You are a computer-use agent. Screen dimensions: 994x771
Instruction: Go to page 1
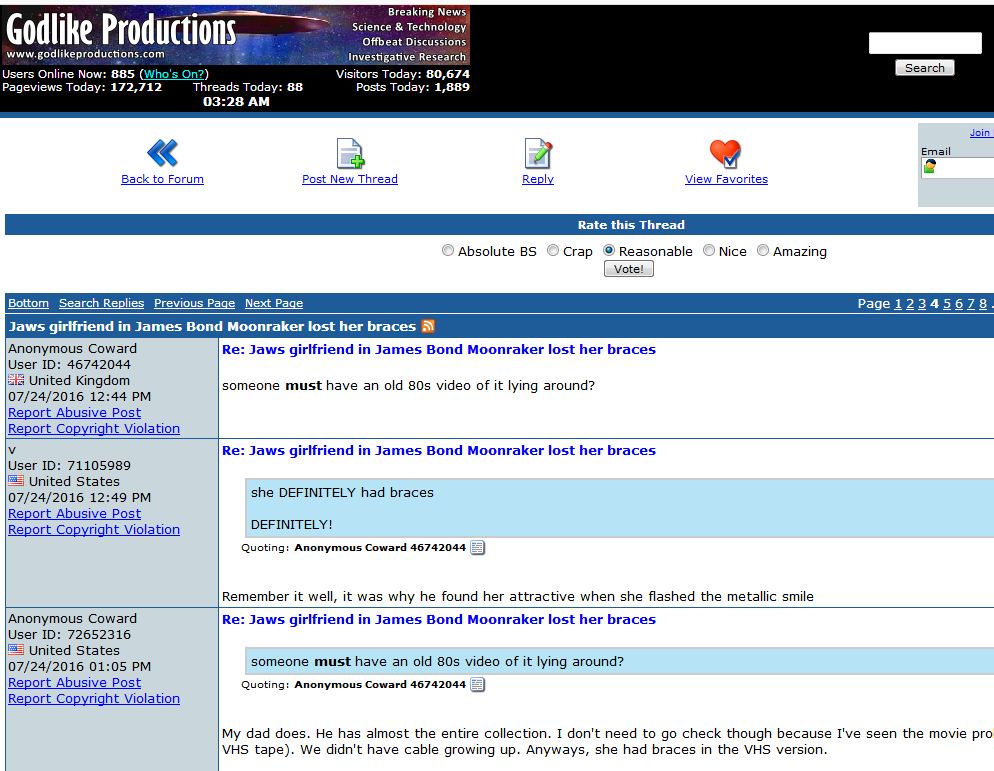coord(898,304)
